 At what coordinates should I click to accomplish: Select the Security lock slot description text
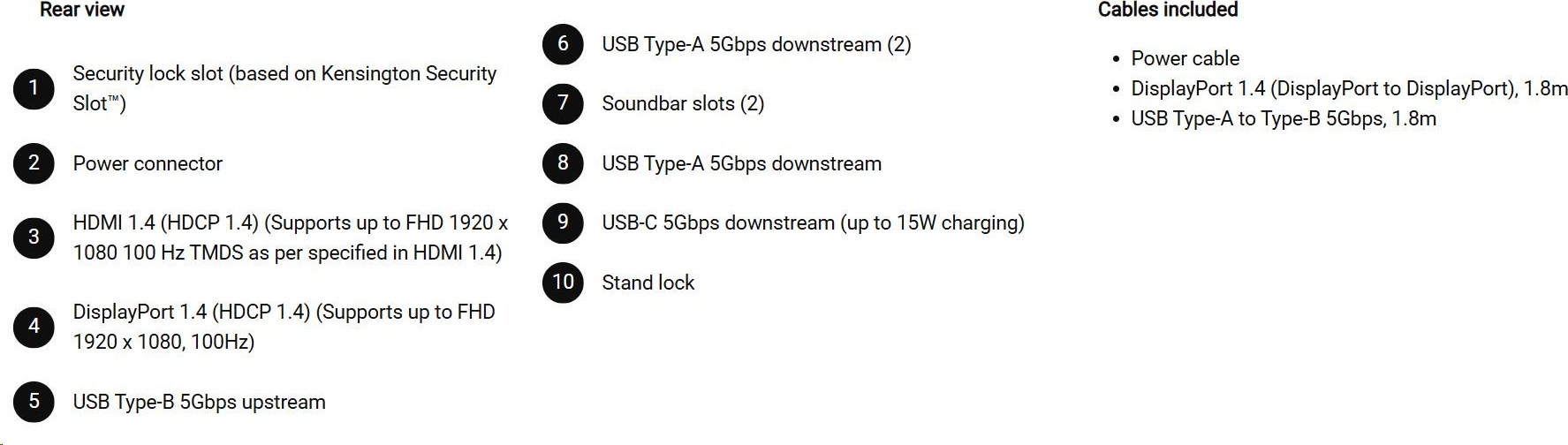[284, 88]
